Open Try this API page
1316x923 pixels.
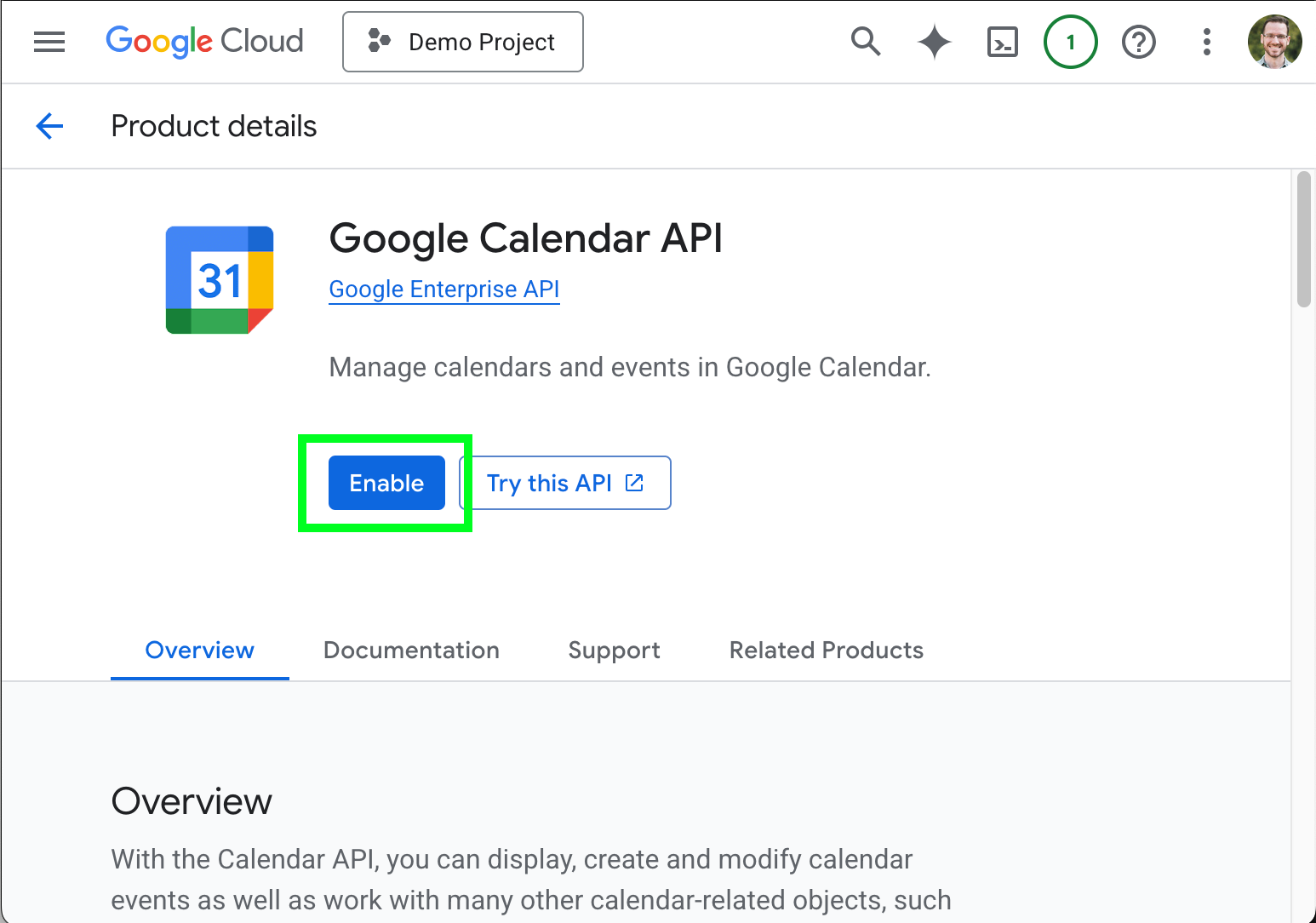549,483
